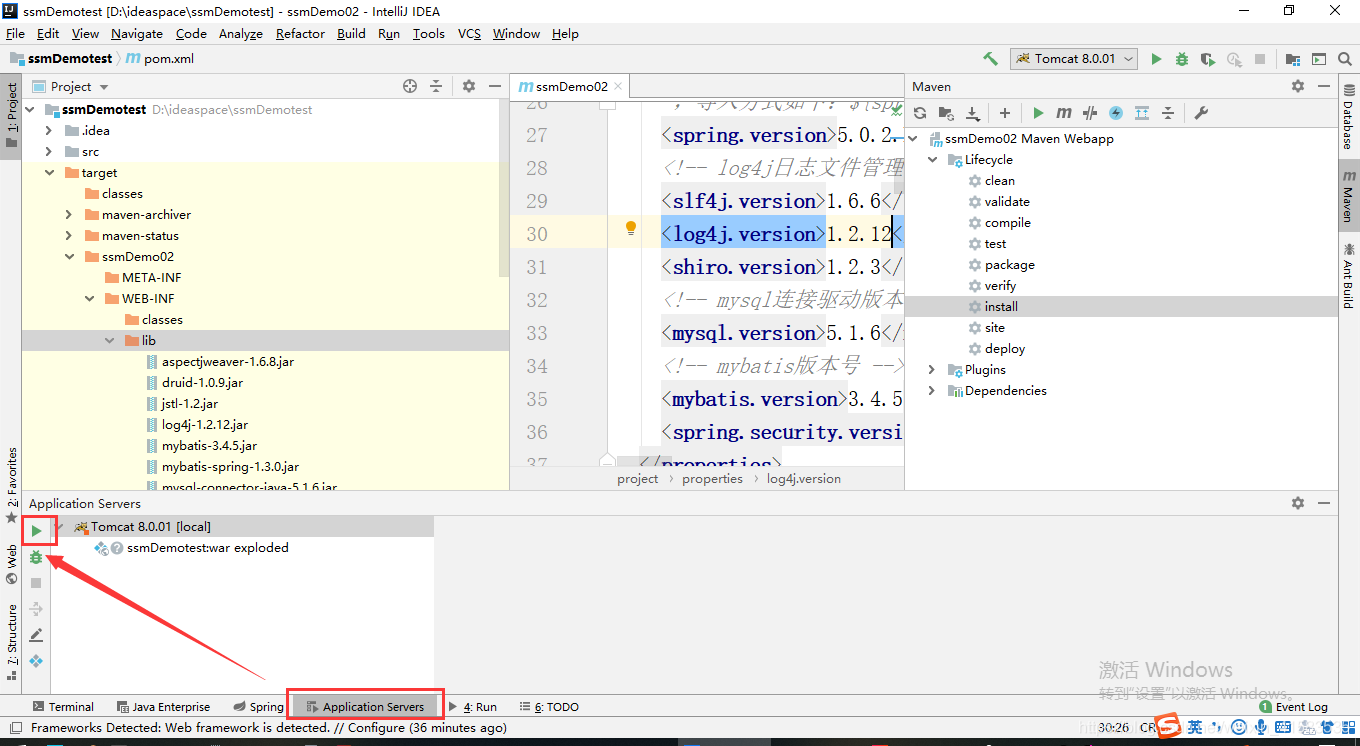Screen dimensions: 1360x746
Task: Select the install lifecycle goal
Action: [1000, 307]
